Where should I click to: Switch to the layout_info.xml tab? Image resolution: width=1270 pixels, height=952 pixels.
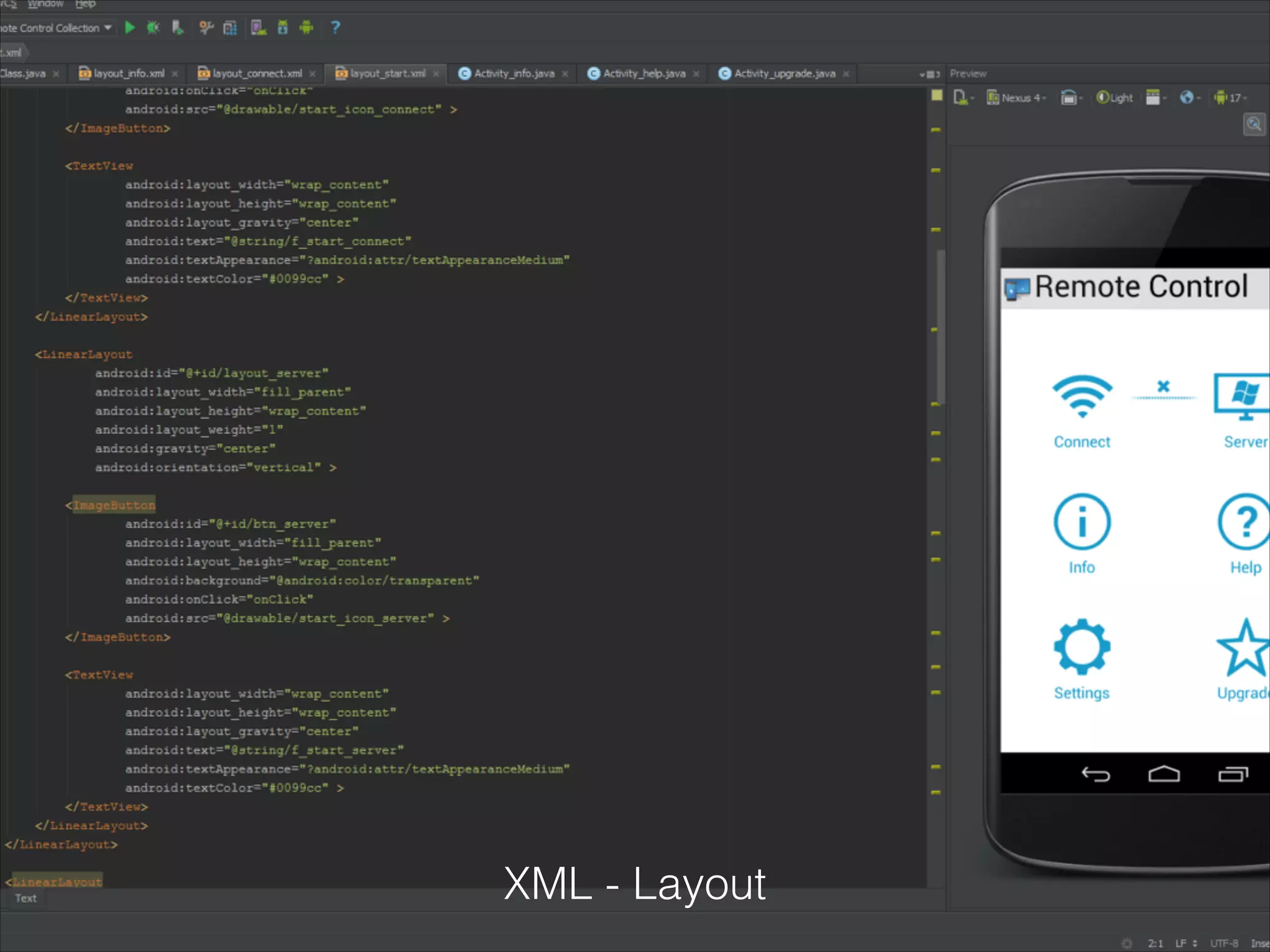point(129,74)
